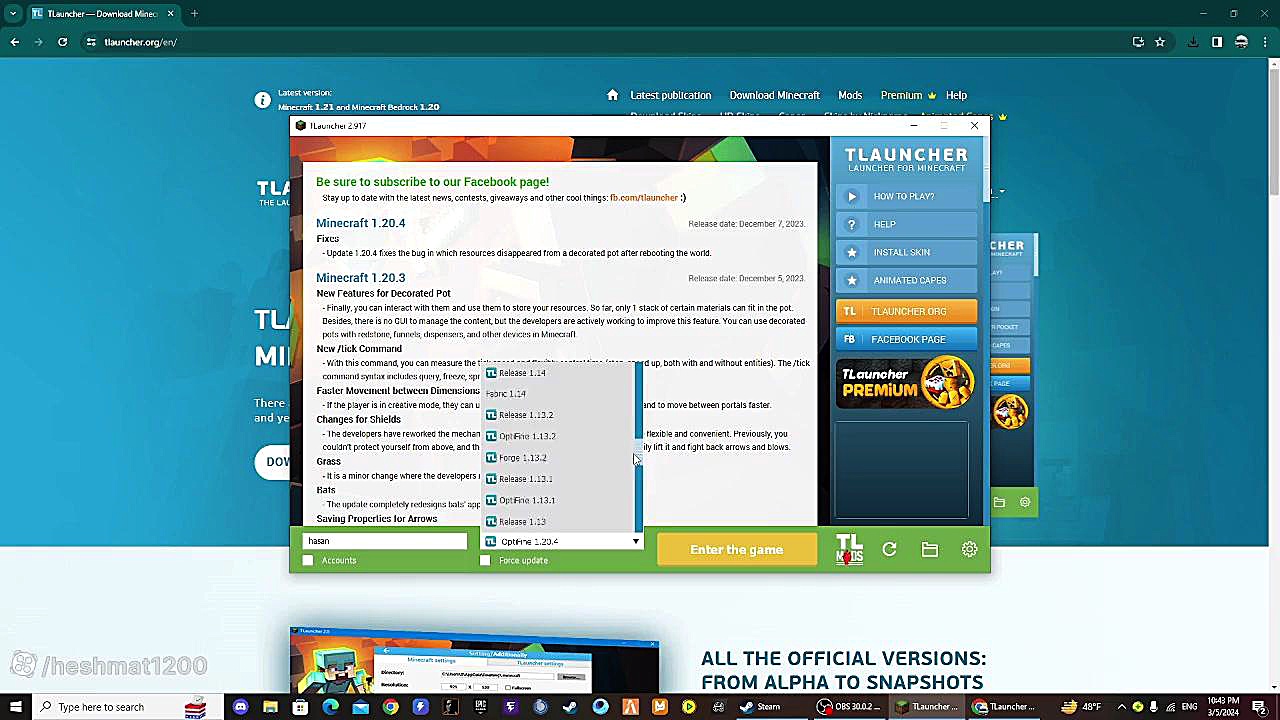Select OptiFine 1.13.1 from the version list
Viewport: 1280px width, 720px height.
558,500
